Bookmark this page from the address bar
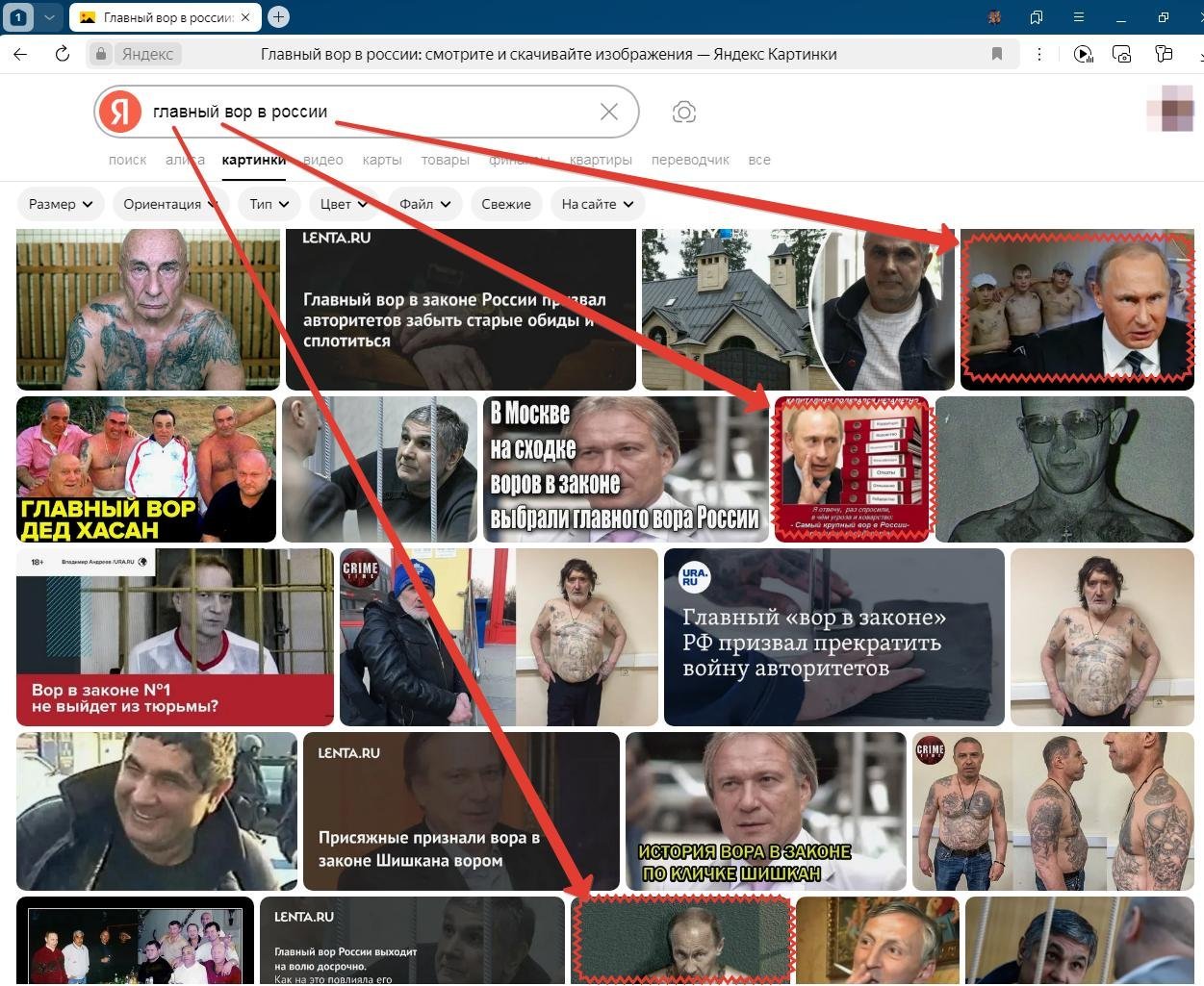Viewport: 1204px width, 986px height. pyautogui.click(x=997, y=54)
